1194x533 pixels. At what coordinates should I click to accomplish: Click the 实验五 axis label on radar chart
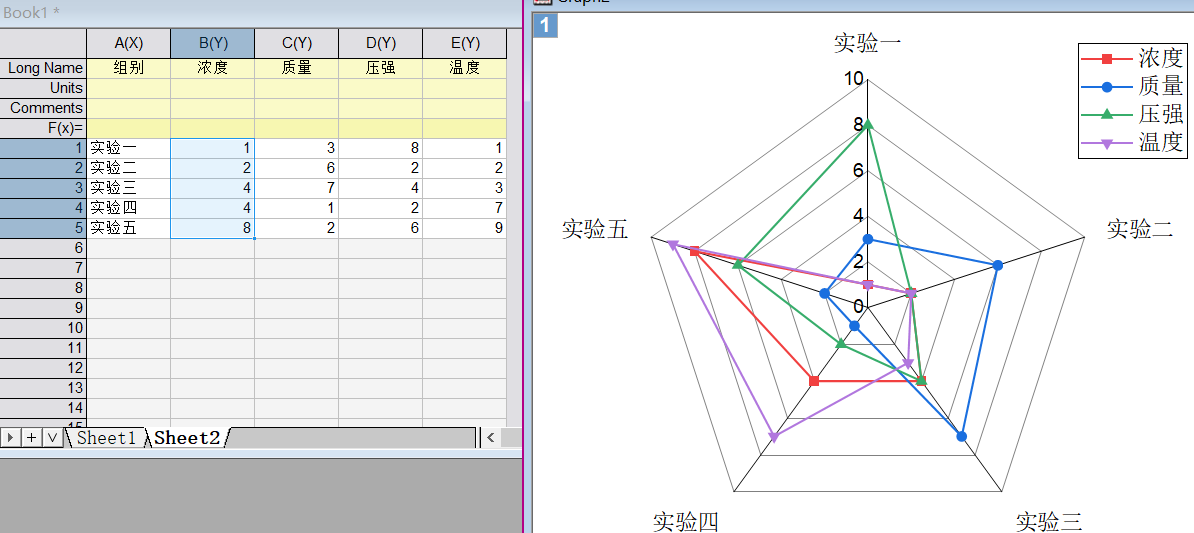click(x=594, y=229)
